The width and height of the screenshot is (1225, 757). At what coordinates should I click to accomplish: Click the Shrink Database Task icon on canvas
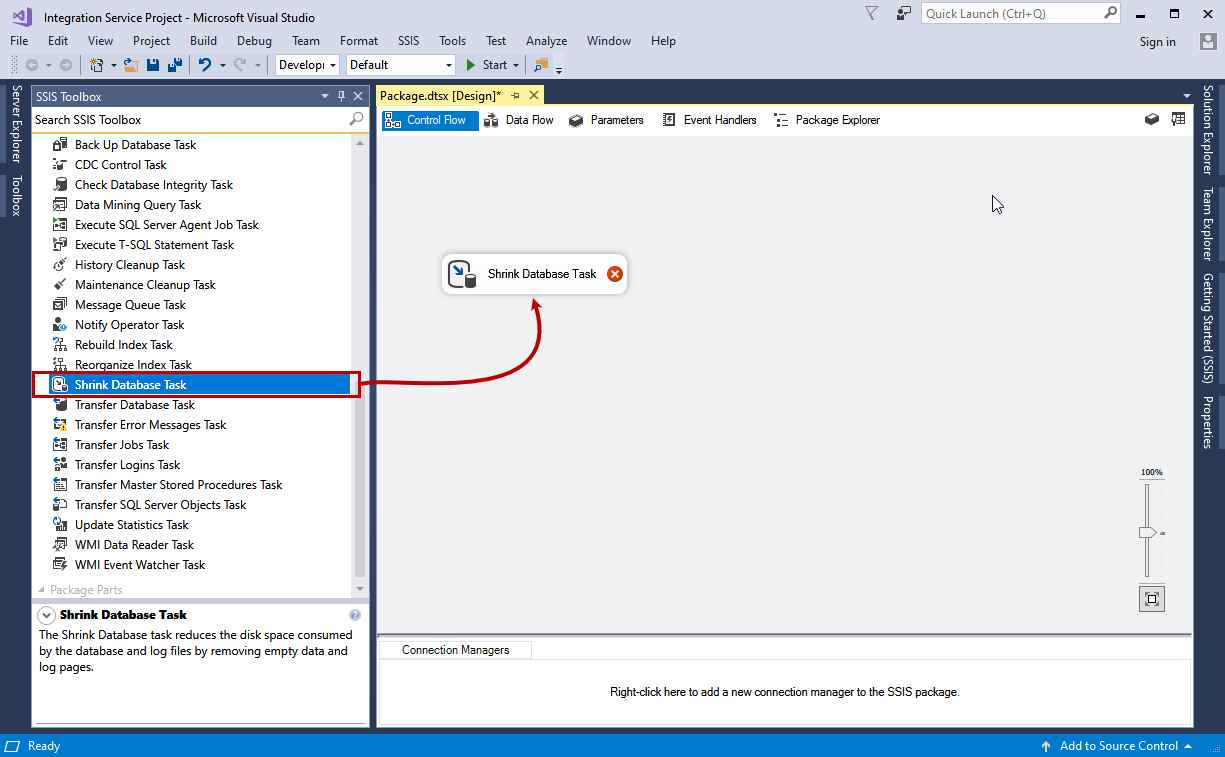pos(462,274)
